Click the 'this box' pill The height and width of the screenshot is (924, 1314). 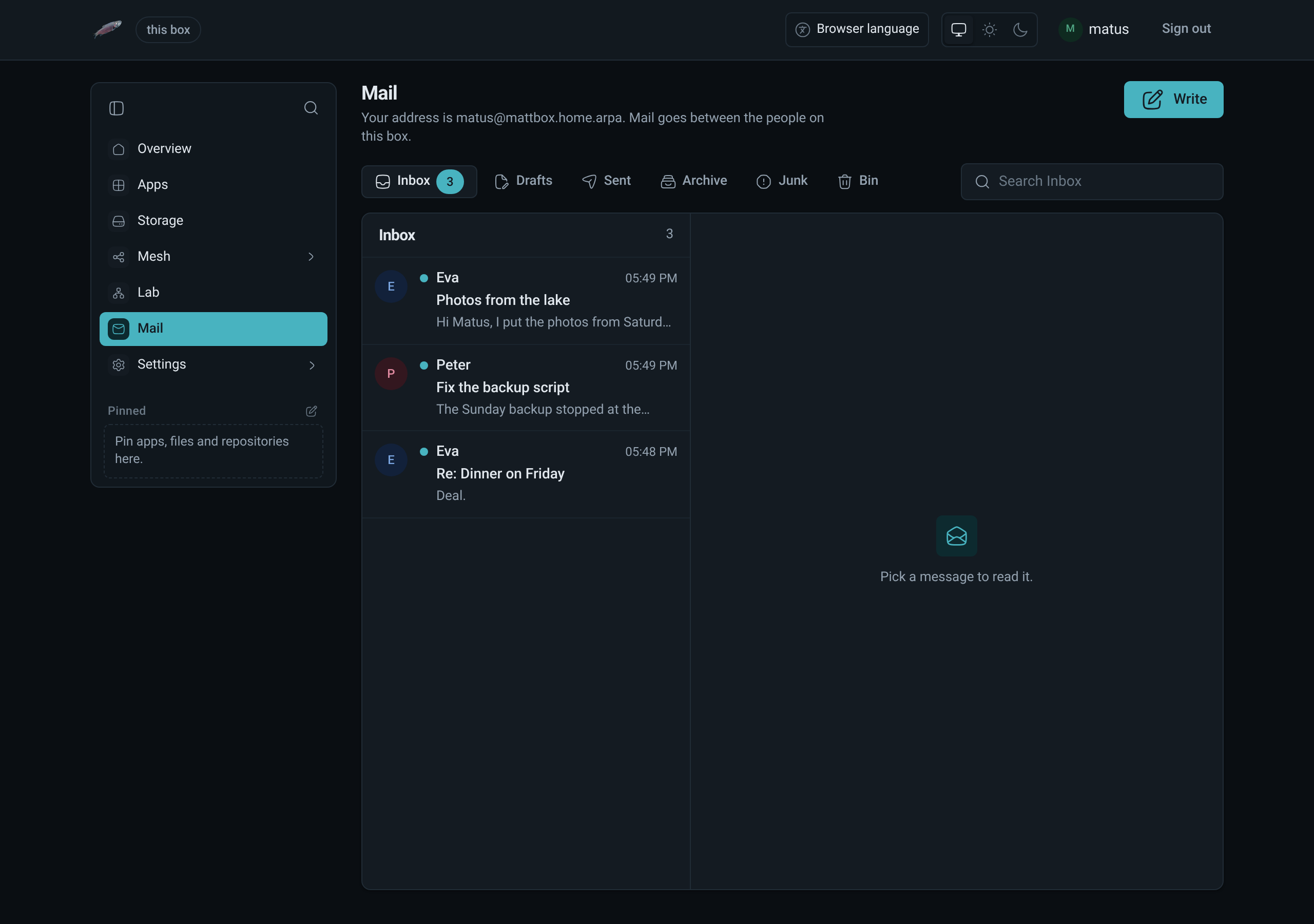pyautogui.click(x=168, y=30)
